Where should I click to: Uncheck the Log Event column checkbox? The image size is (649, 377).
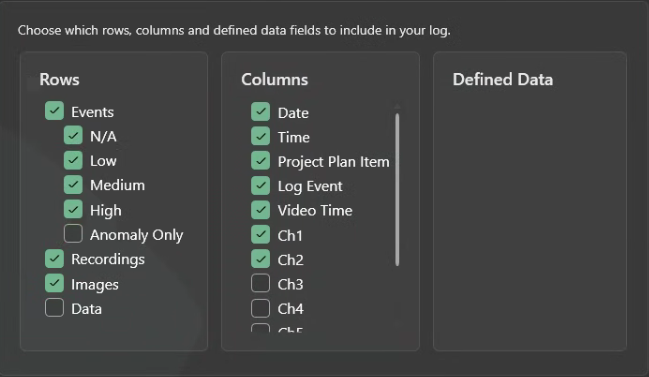click(x=260, y=185)
